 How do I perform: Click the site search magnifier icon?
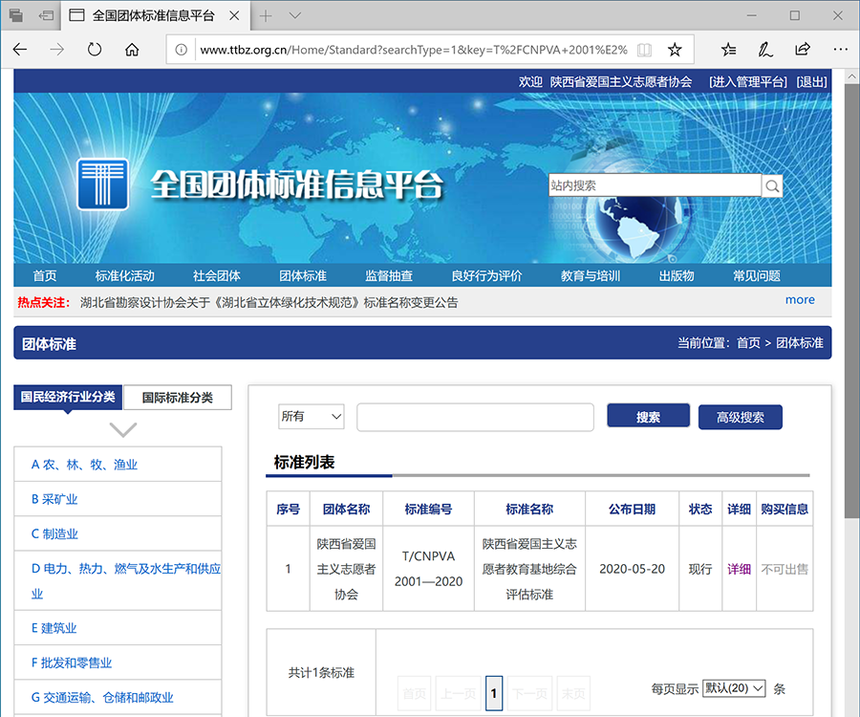772,186
